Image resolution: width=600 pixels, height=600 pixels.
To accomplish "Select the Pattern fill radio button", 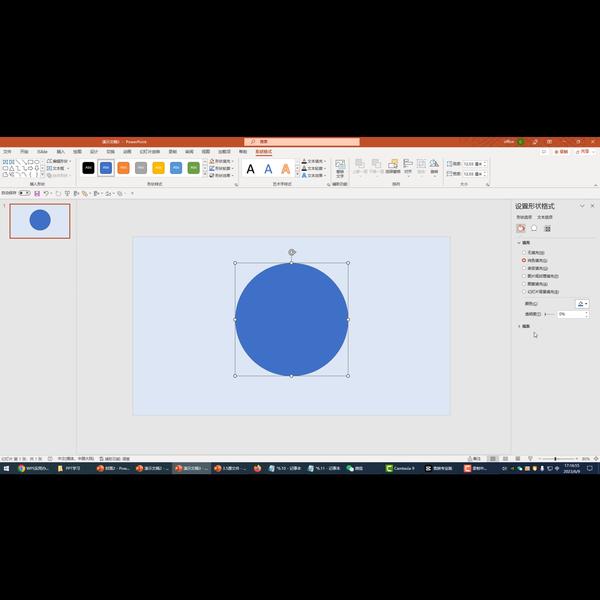I will pyautogui.click(x=524, y=284).
